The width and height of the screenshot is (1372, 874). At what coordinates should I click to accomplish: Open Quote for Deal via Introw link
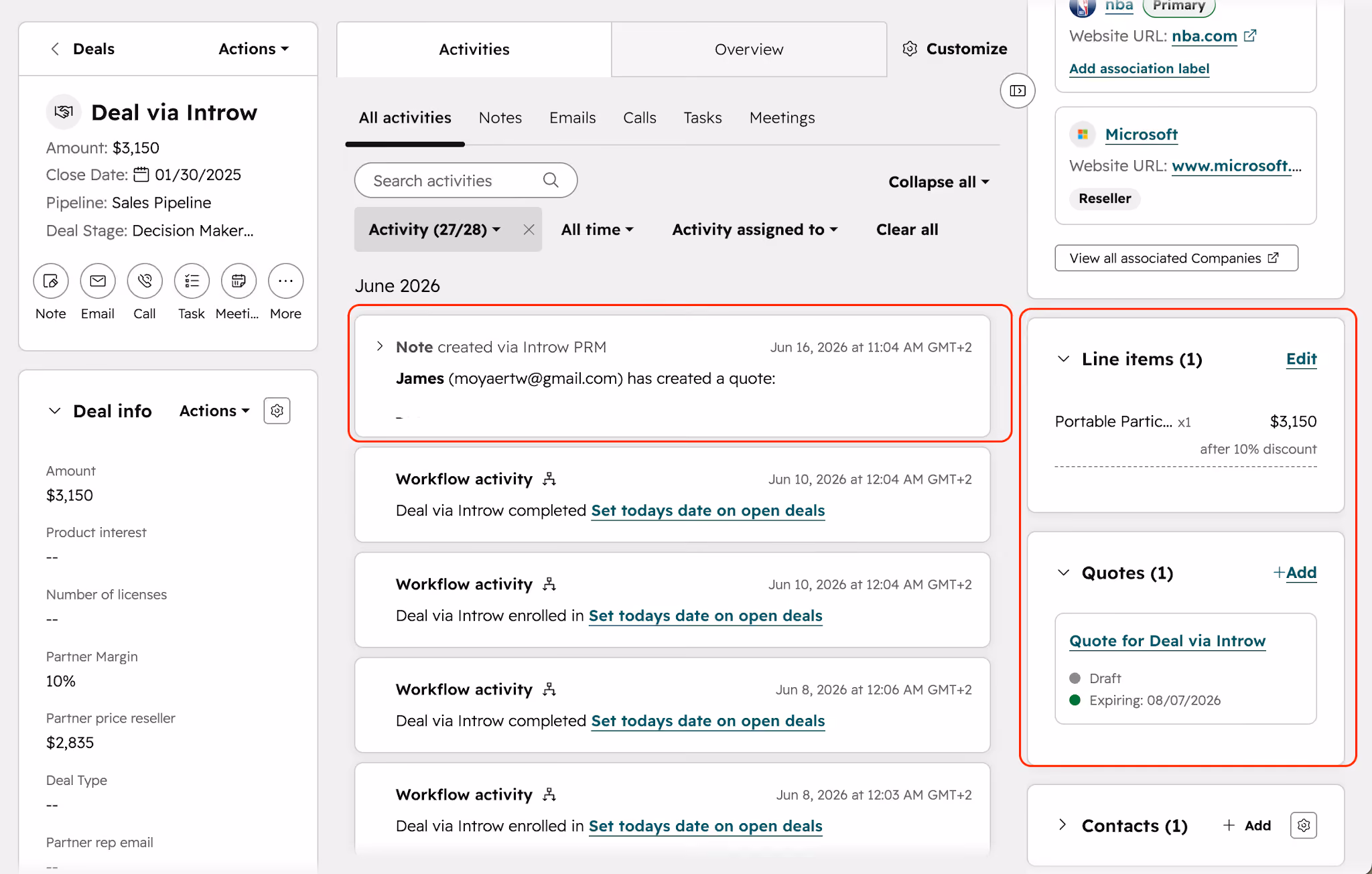[1168, 641]
